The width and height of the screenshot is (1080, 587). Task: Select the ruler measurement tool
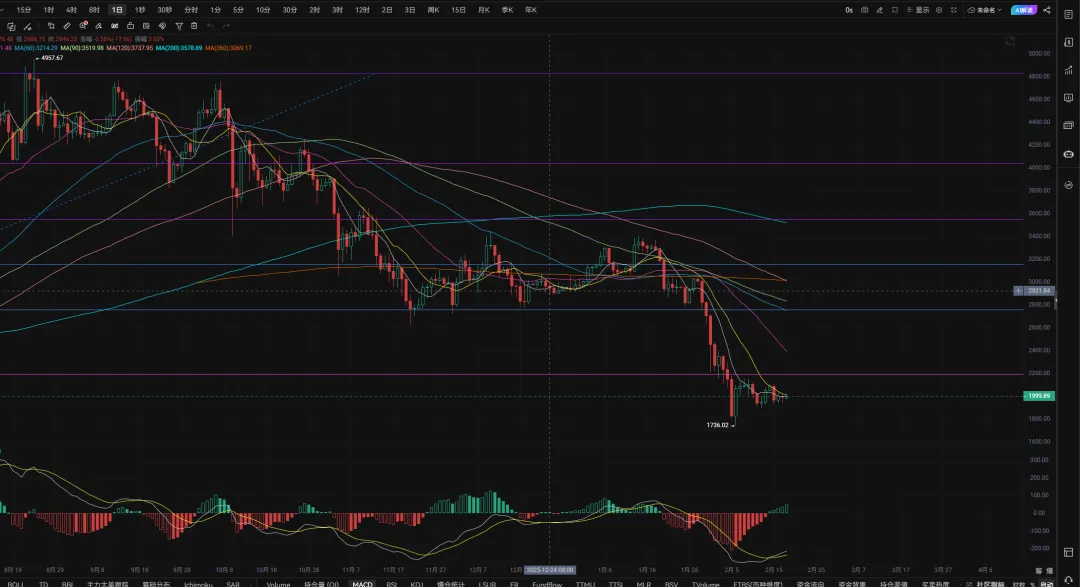point(67,25)
